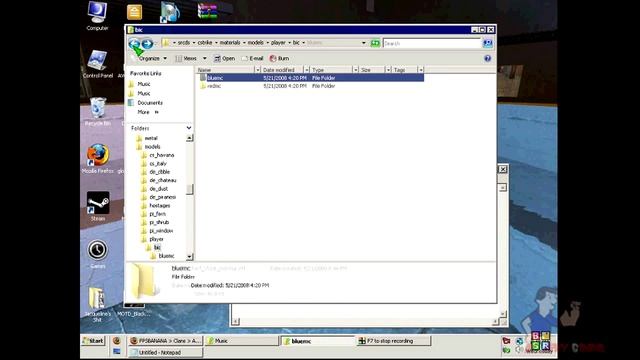Click the show desktop quick launch icon
The image size is (640, 360).
coord(116,351)
